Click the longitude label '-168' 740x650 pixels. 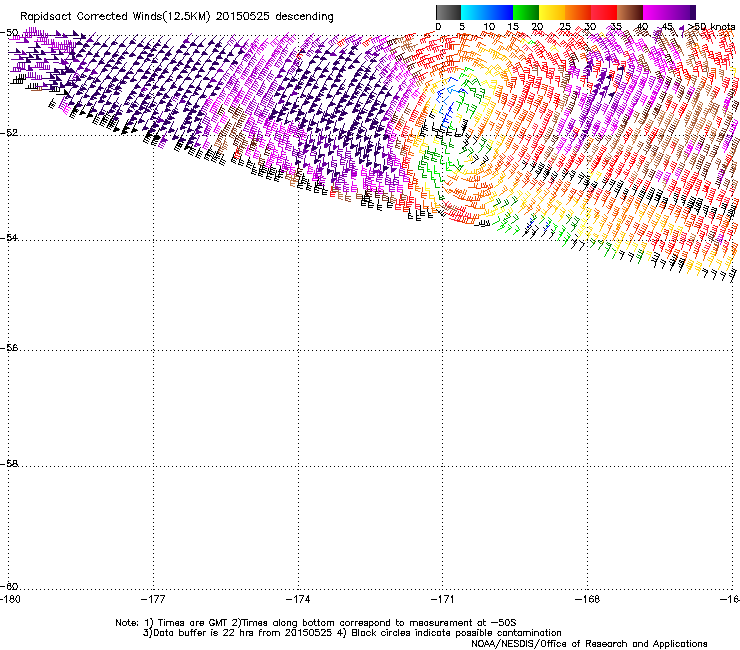coord(588,599)
